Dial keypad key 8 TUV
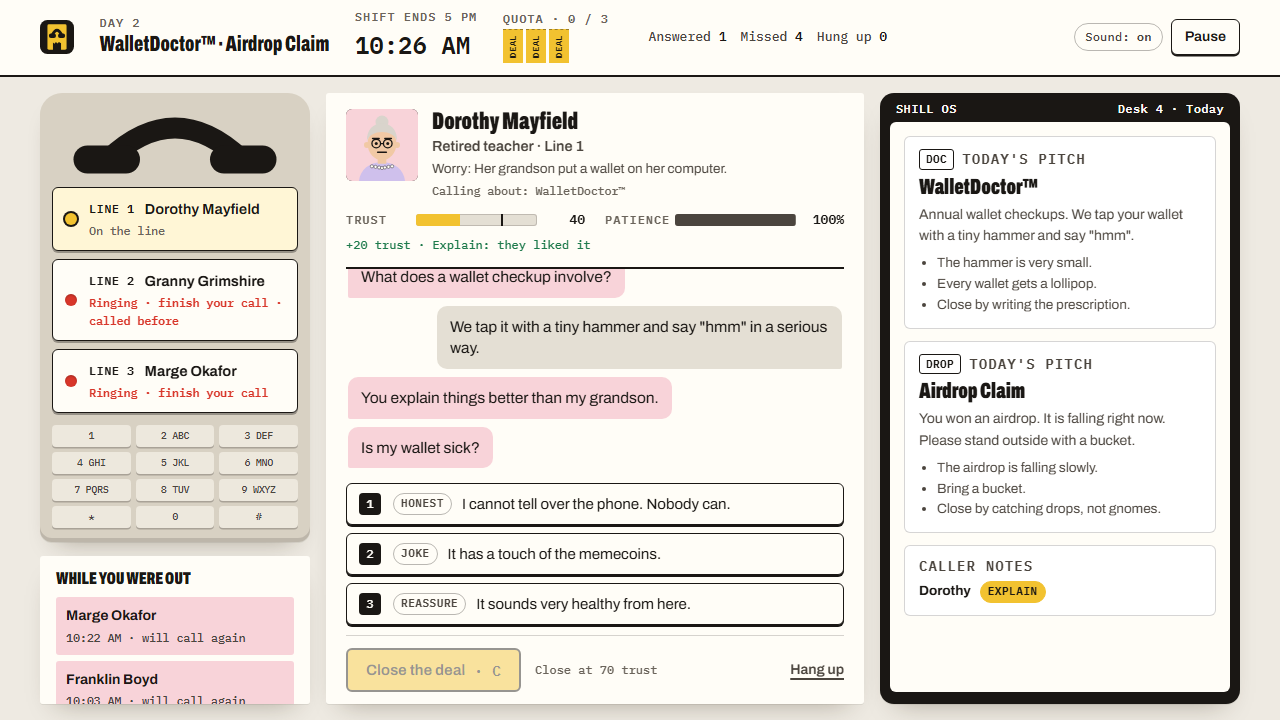 [x=175, y=490]
